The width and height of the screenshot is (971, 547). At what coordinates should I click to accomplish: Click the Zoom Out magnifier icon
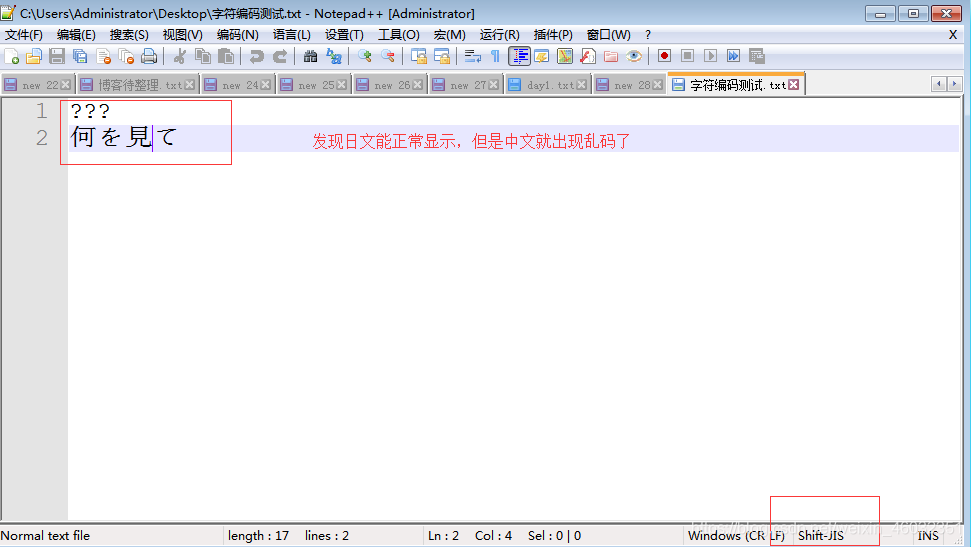(388, 56)
